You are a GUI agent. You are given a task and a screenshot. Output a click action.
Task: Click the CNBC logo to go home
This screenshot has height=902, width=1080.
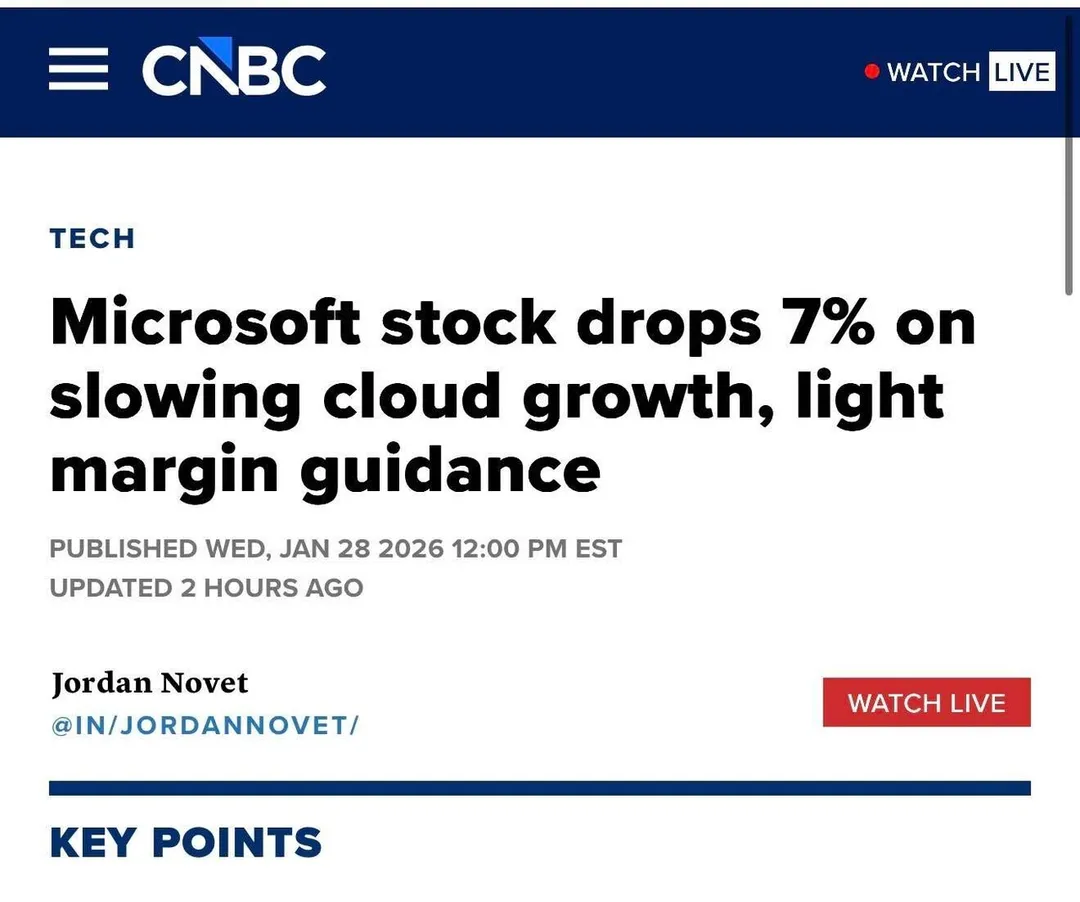click(x=234, y=69)
